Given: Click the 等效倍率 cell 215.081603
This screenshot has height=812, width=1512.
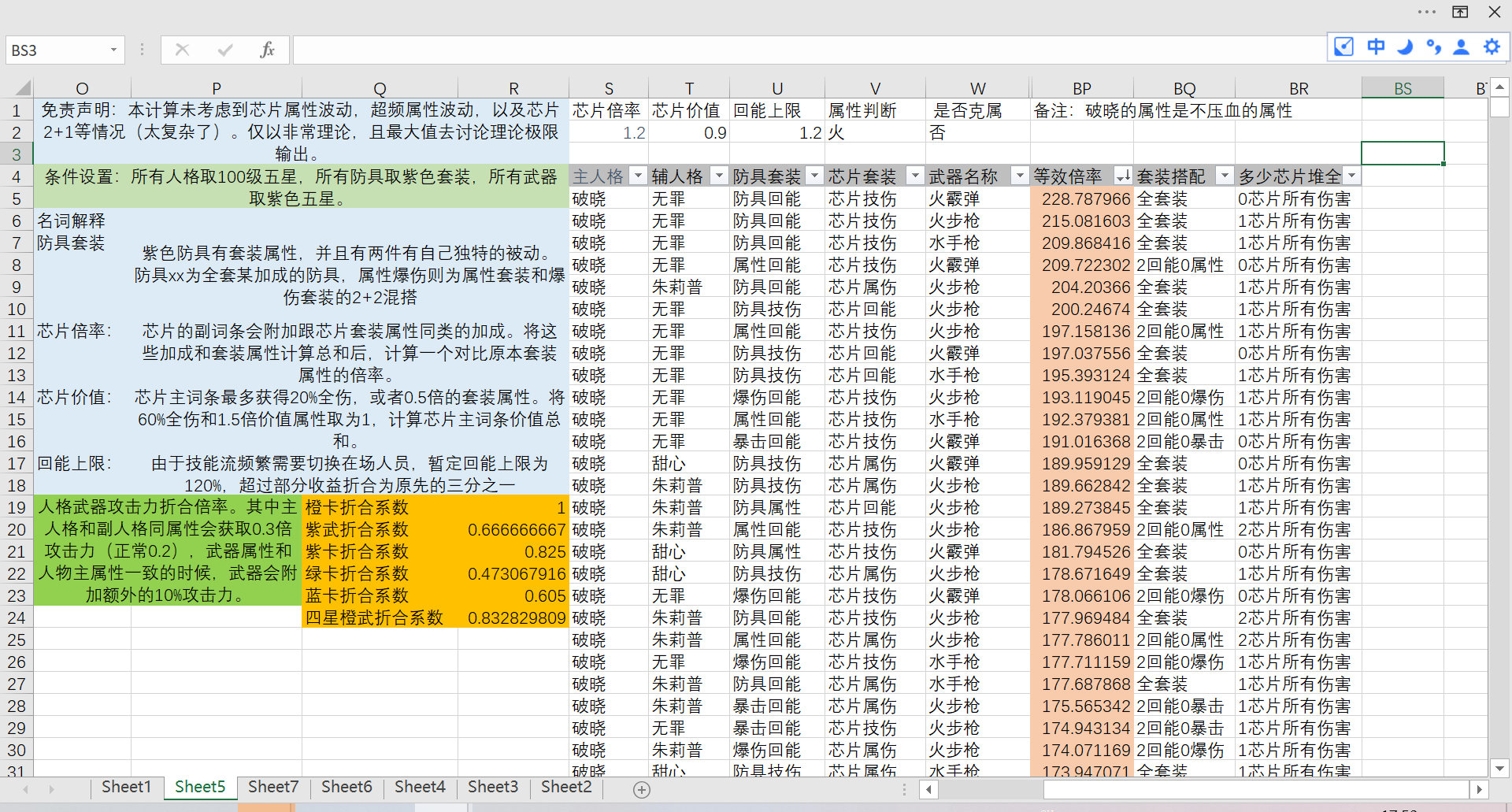Looking at the screenshot, I should click(x=1082, y=221).
